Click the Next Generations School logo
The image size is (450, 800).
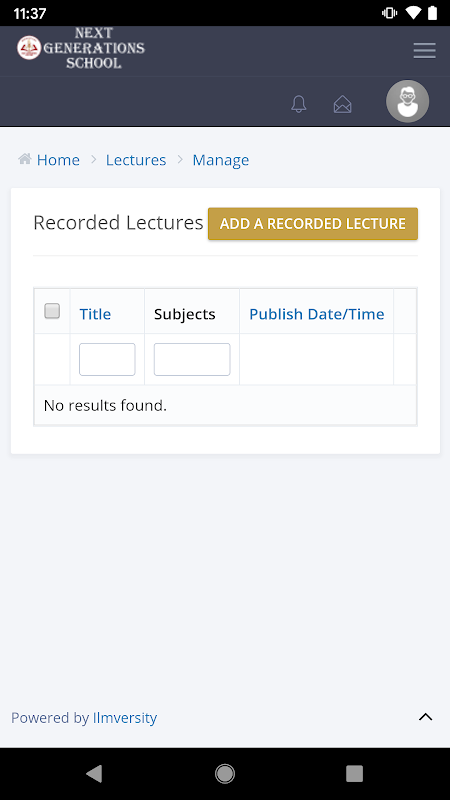[x=81, y=48]
